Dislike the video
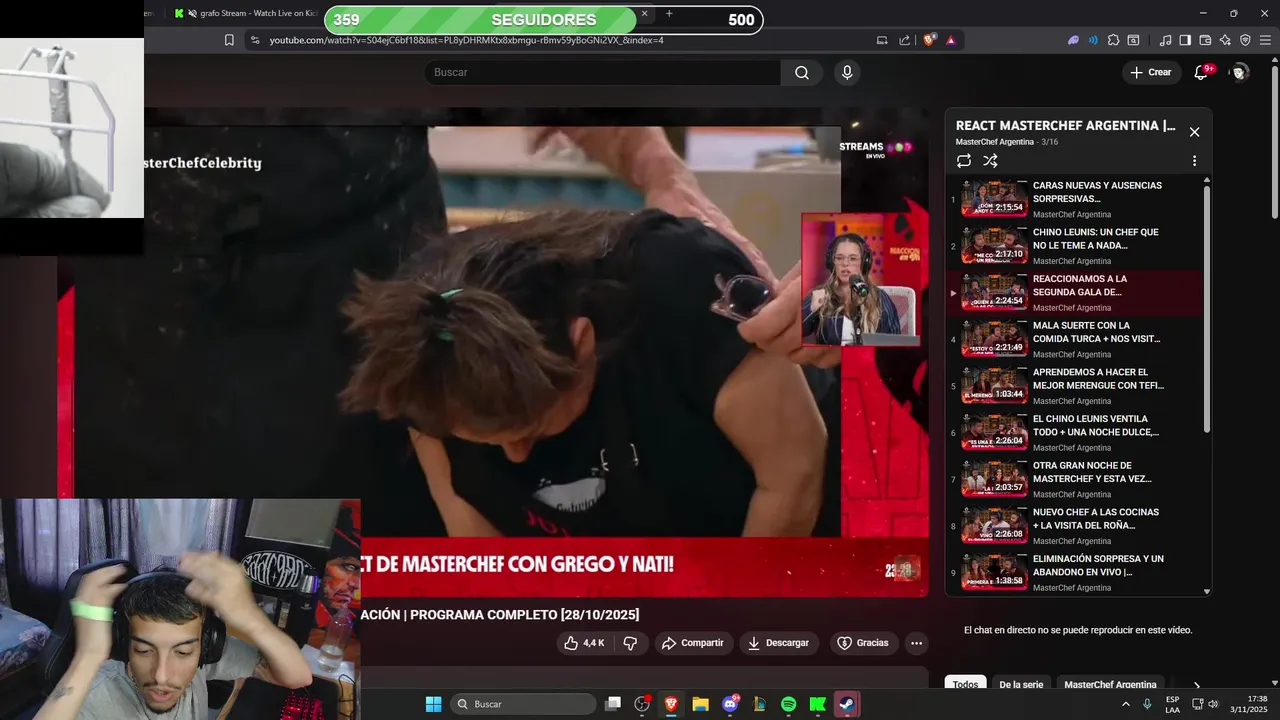This screenshot has width=1280, height=720. [630, 643]
